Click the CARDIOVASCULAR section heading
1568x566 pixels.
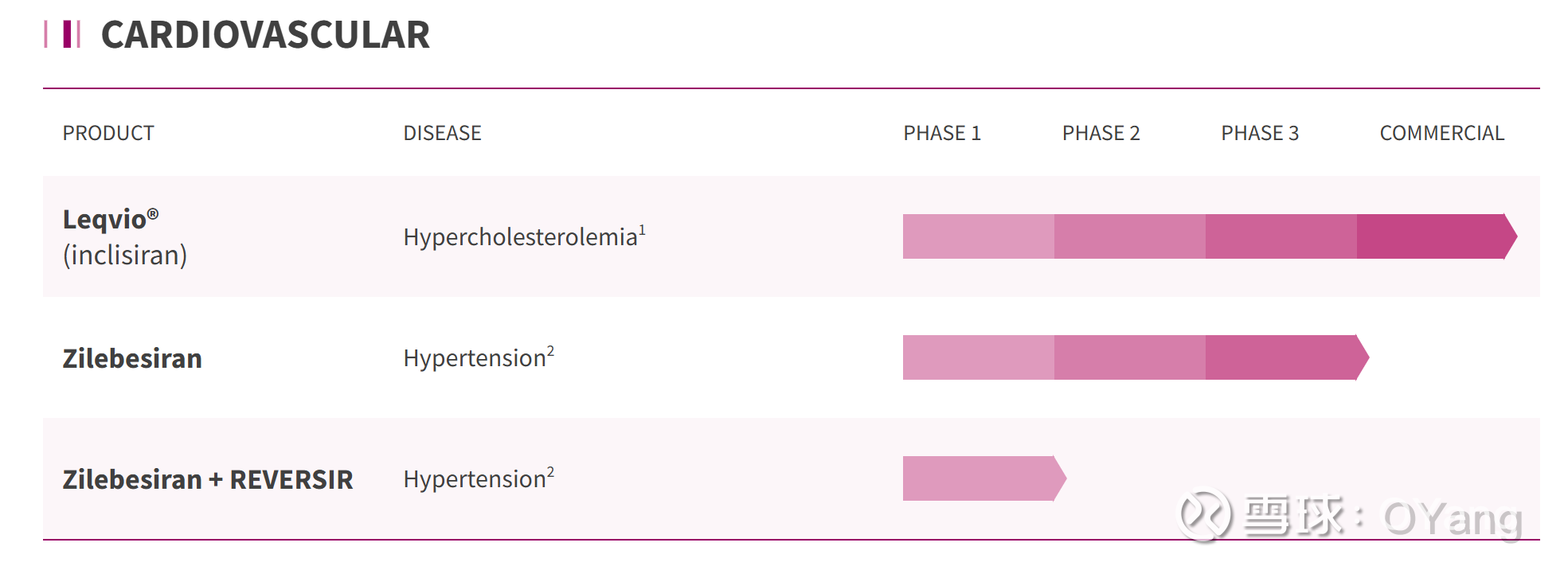[x=265, y=35]
